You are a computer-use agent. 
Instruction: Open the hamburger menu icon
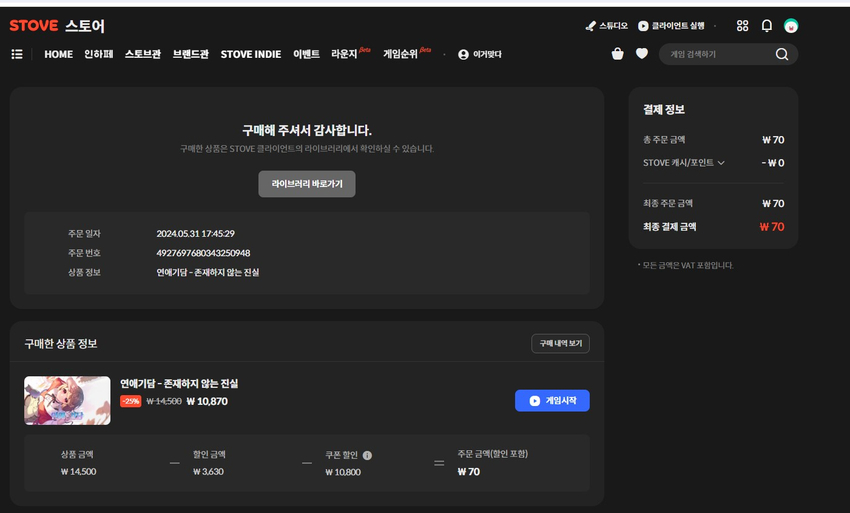(17, 54)
